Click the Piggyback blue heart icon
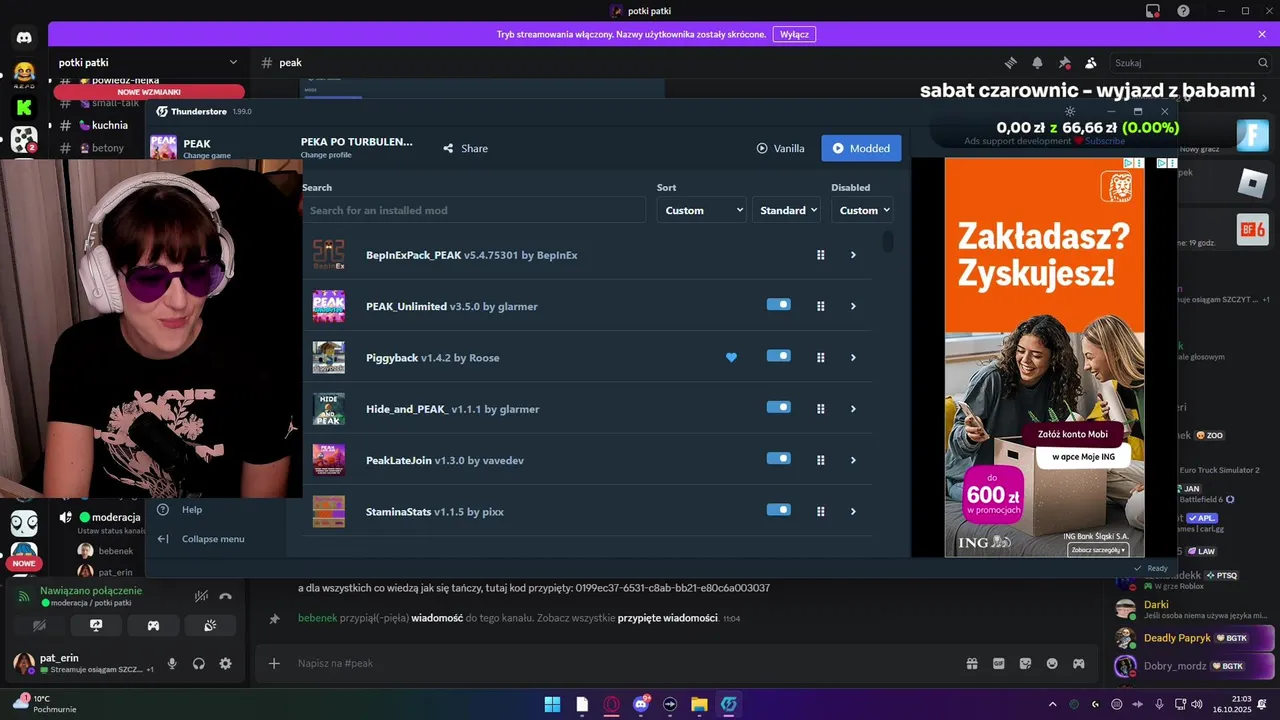The image size is (1280, 720). pyautogui.click(x=731, y=357)
